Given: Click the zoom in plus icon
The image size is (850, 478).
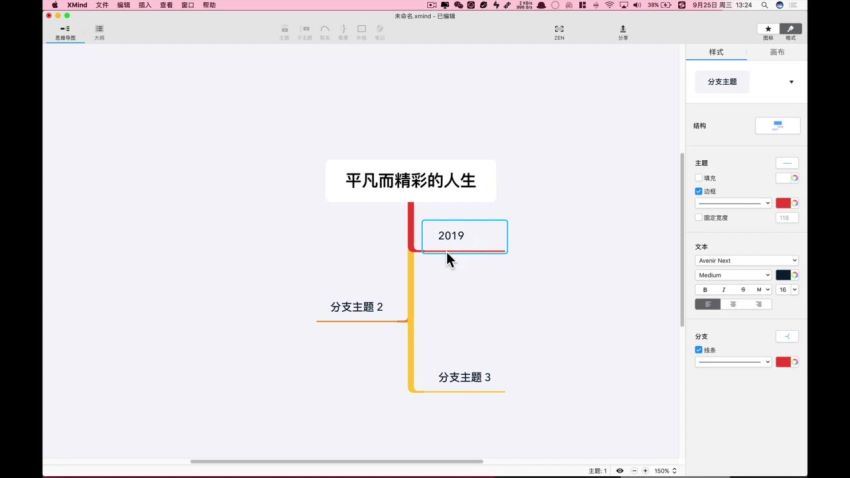Looking at the screenshot, I should (x=645, y=471).
